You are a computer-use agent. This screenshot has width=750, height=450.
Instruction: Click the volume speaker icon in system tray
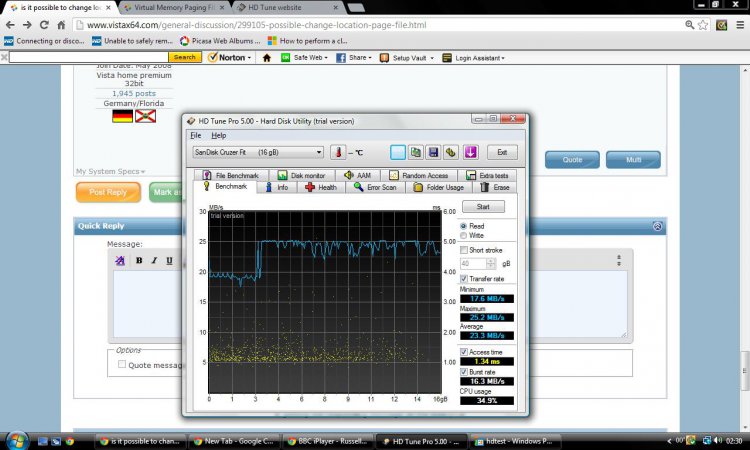tap(718, 440)
